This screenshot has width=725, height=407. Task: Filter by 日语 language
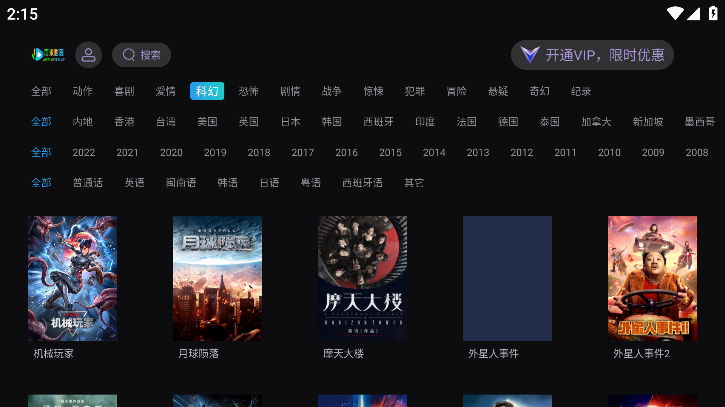[x=269, y=183]
